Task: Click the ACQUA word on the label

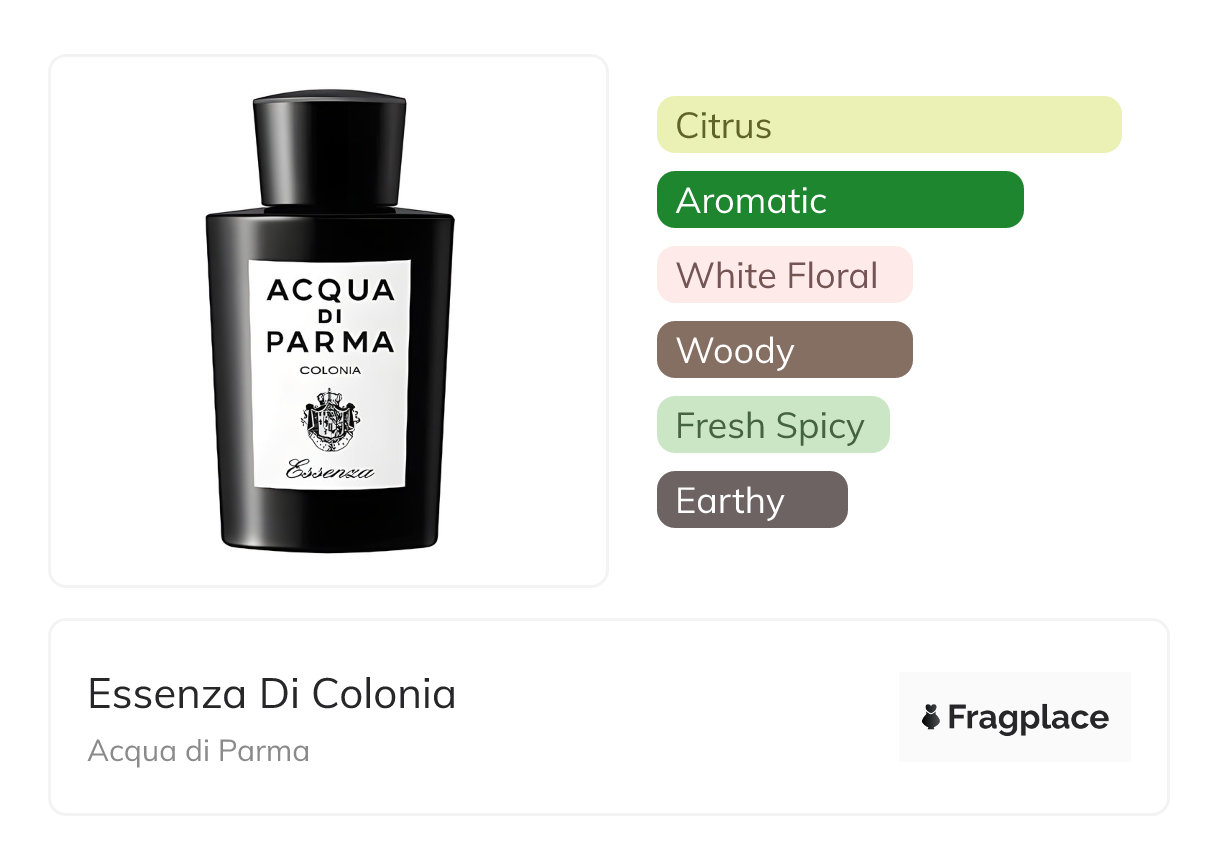Action: (x=331, y=291)
